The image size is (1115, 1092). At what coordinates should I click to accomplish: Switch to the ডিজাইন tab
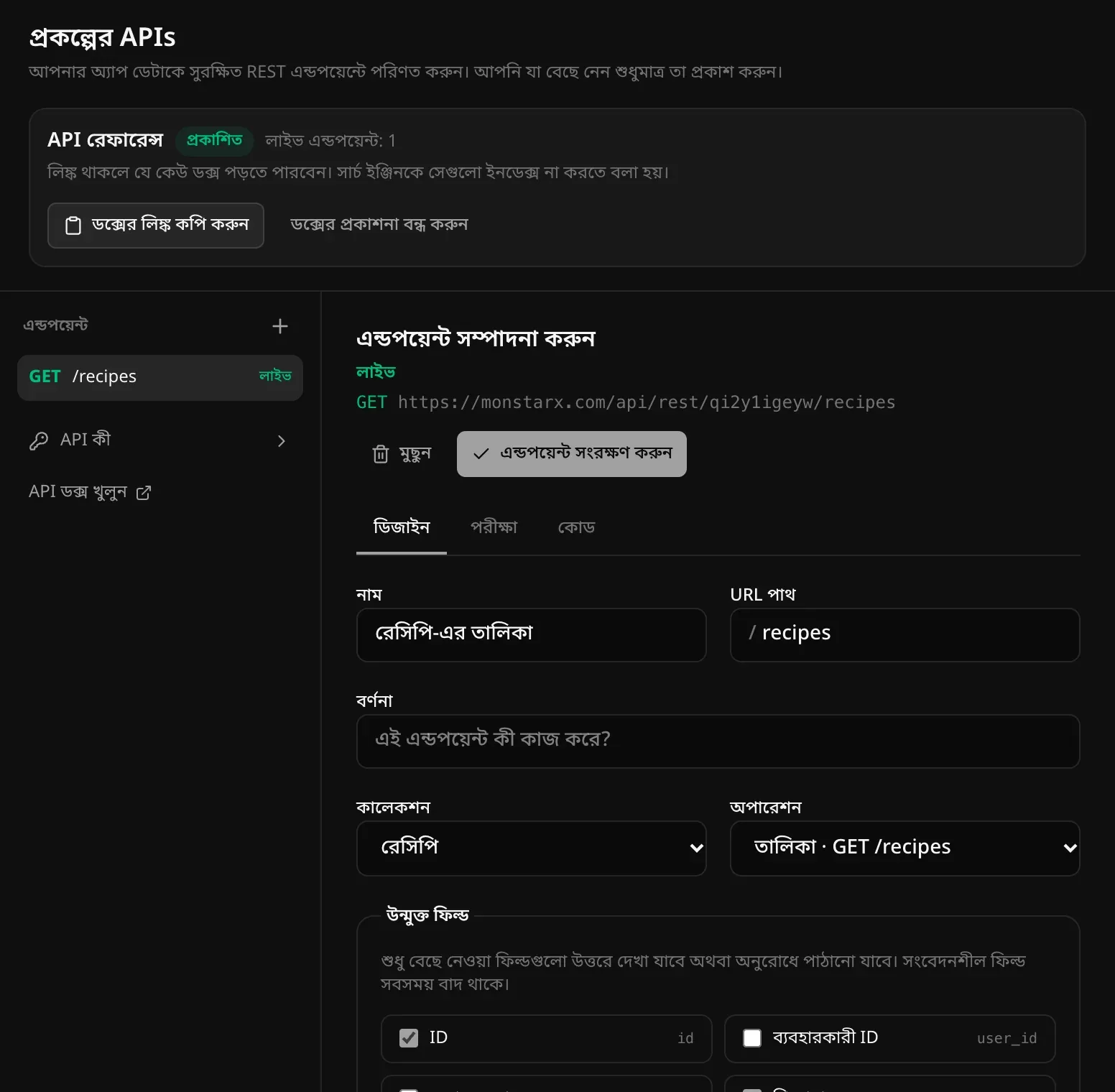point(402,527)
